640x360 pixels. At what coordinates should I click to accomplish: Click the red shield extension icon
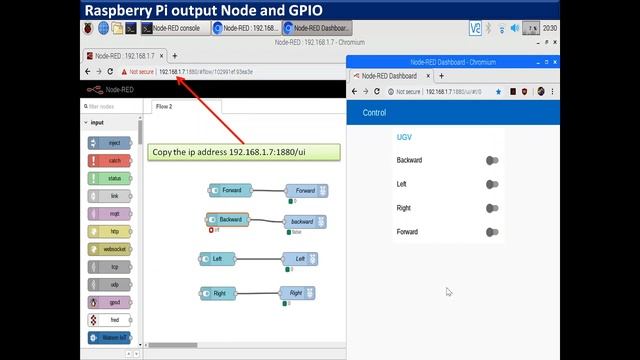pos(524,91)
